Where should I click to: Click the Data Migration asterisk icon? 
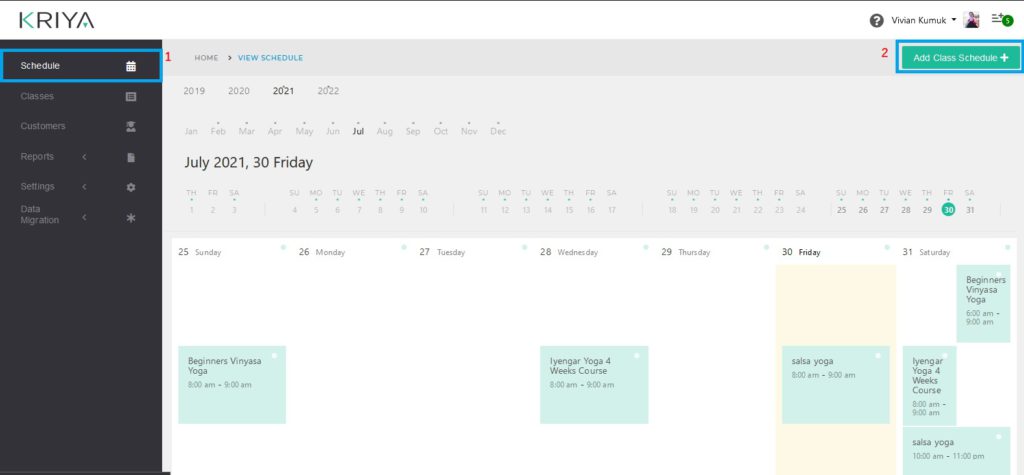[x=131, y=217]
